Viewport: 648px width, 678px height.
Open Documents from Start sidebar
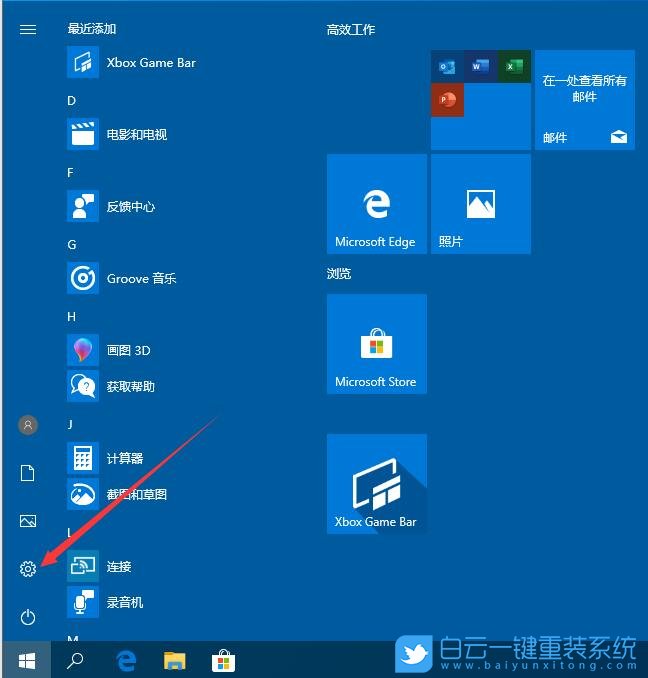pyautogui.click(x=28, y=473)
